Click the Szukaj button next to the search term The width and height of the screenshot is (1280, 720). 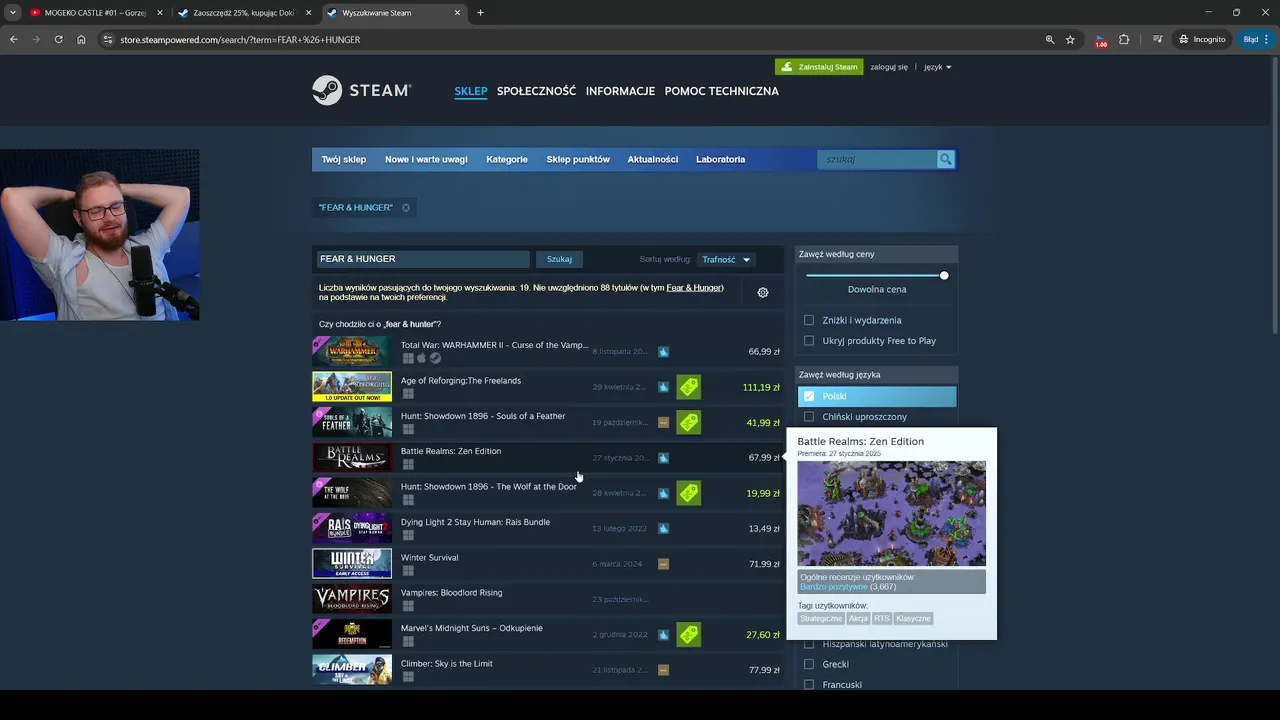pos(559,259)
